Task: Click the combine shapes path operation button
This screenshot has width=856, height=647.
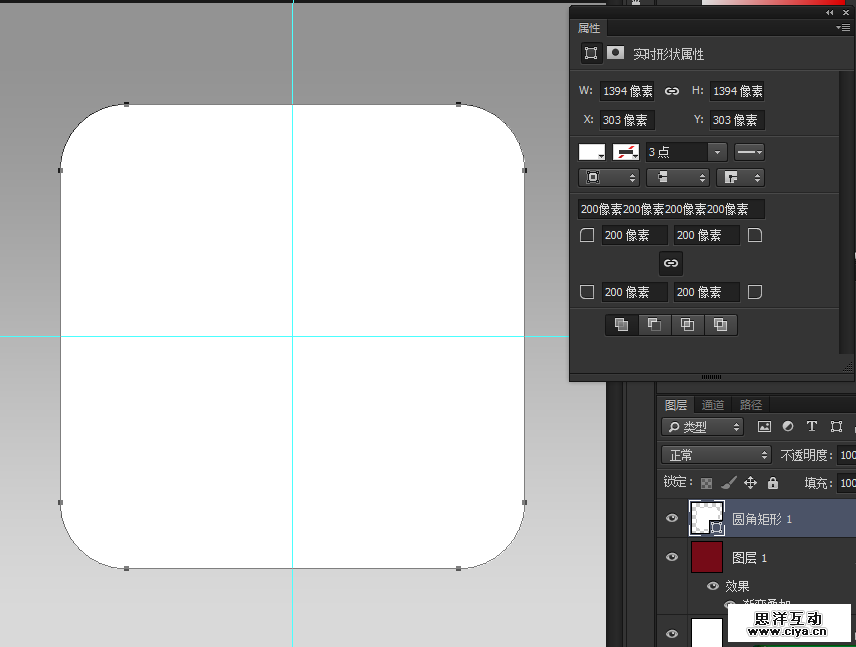Action: [621, 324]
